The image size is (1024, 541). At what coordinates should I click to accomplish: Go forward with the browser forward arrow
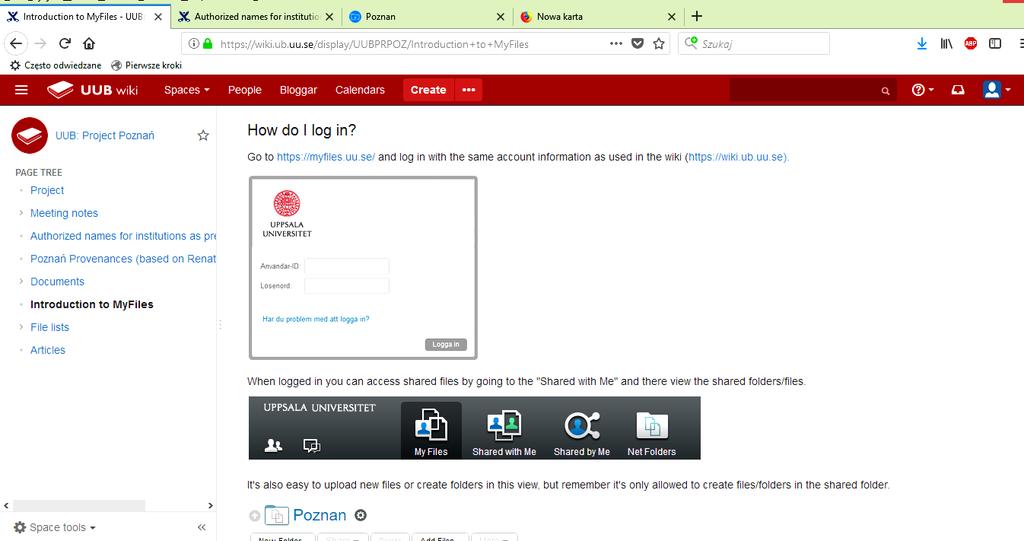(x=40, y=44)
